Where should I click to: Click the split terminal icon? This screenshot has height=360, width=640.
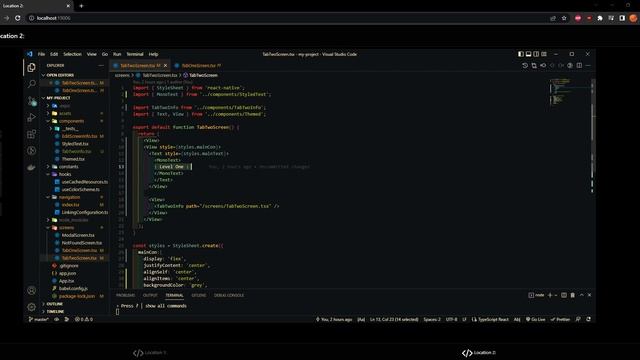click(564, 295)
